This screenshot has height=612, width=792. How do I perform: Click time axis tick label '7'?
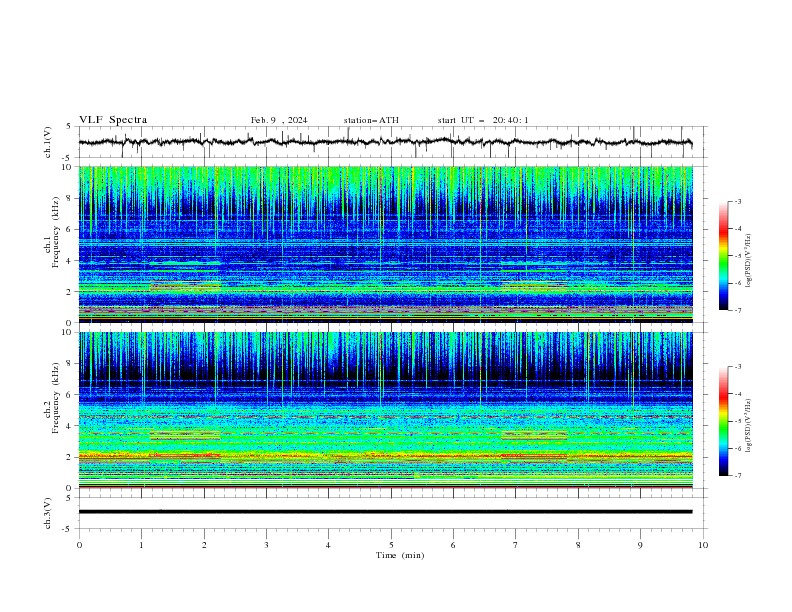tap(516, 545)
